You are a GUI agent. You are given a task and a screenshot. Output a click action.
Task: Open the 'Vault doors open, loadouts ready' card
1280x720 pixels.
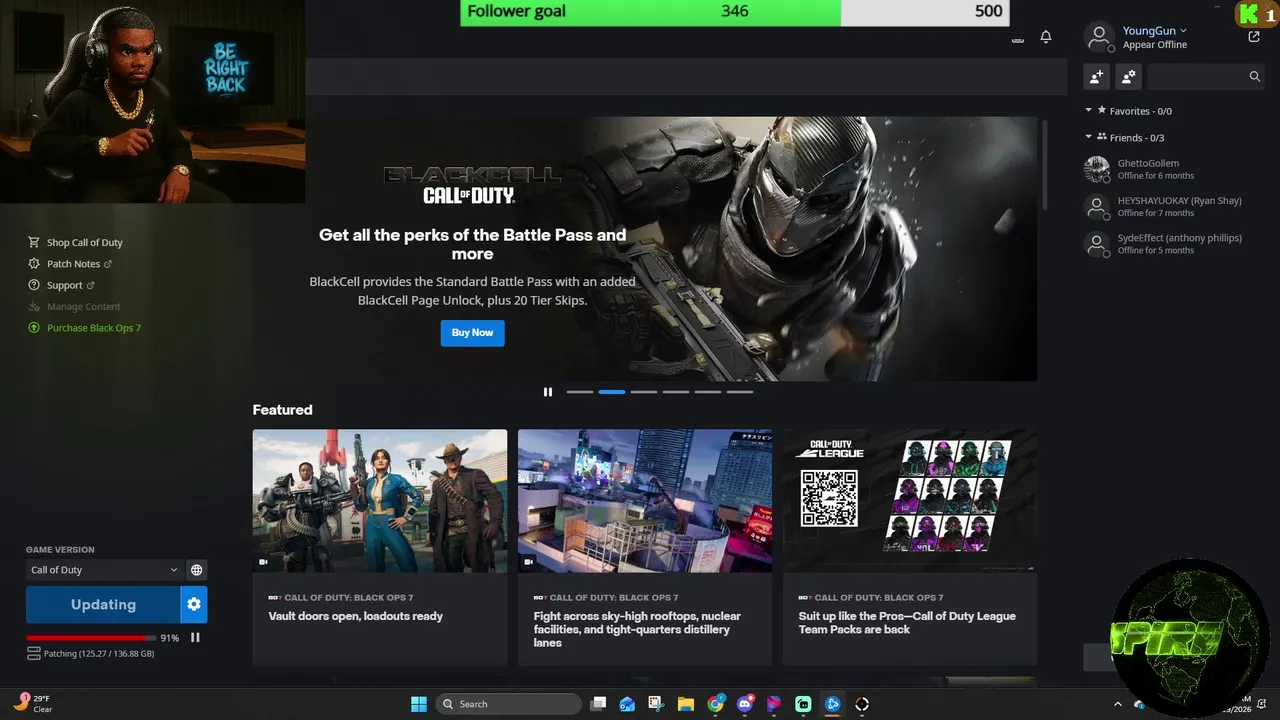pos(380,547)
